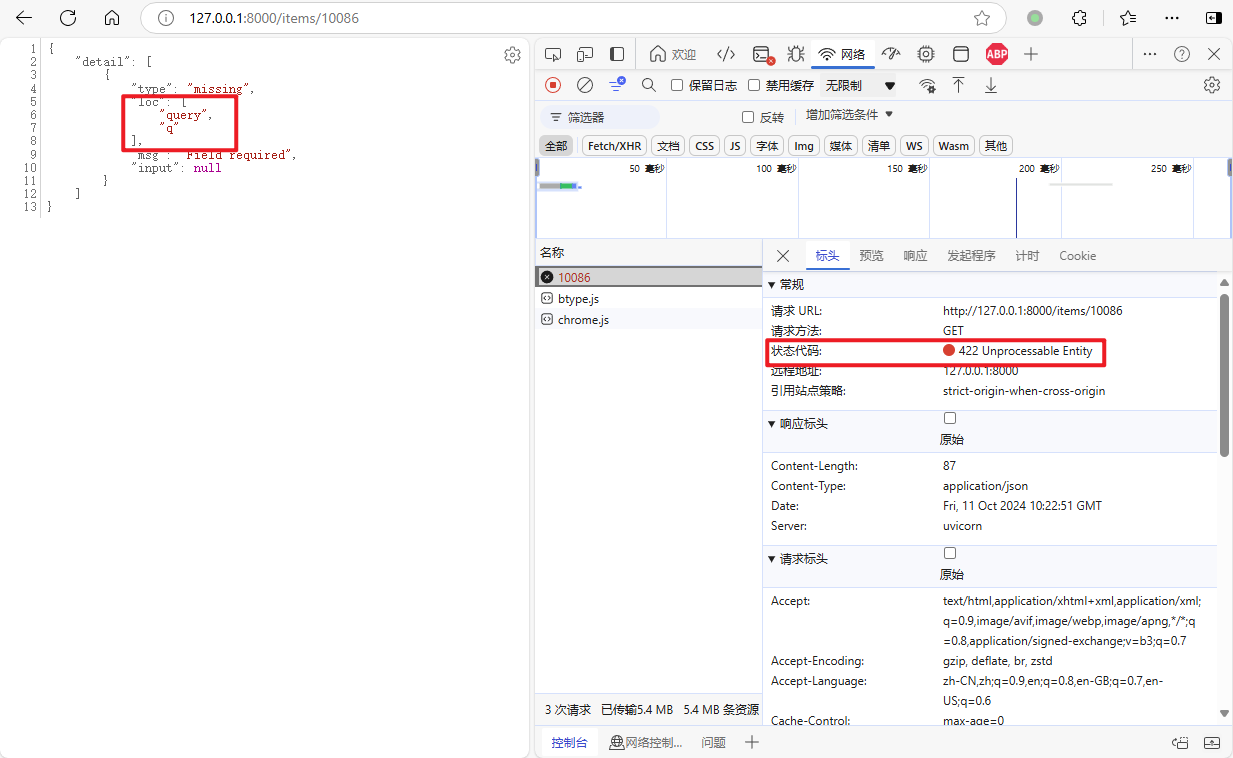Filter requests by Img
Screen dimensions: 1233x758
804,146
